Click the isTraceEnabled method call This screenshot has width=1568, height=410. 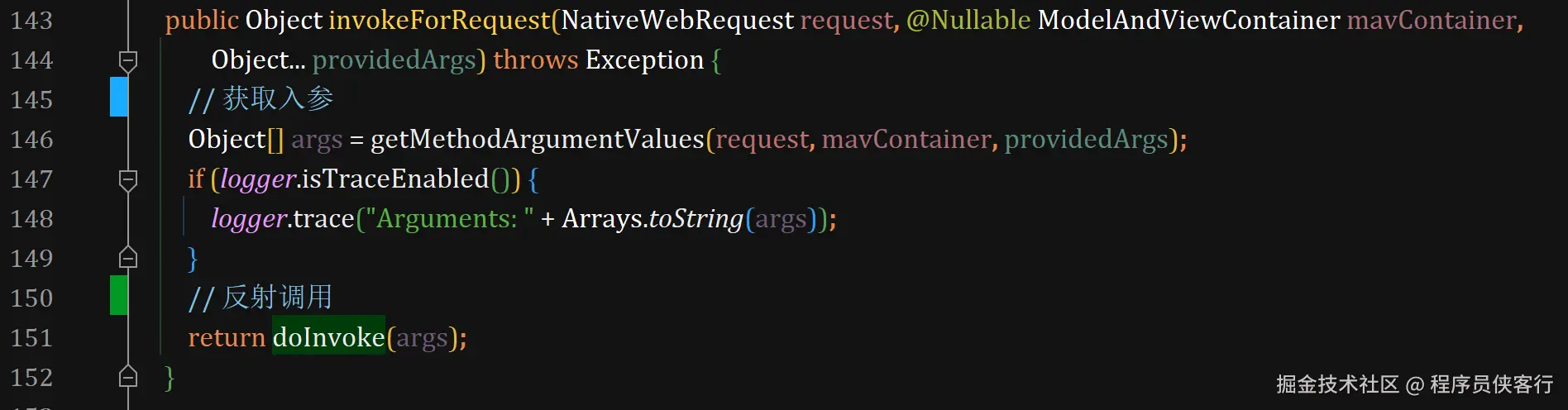click(394, 179)
